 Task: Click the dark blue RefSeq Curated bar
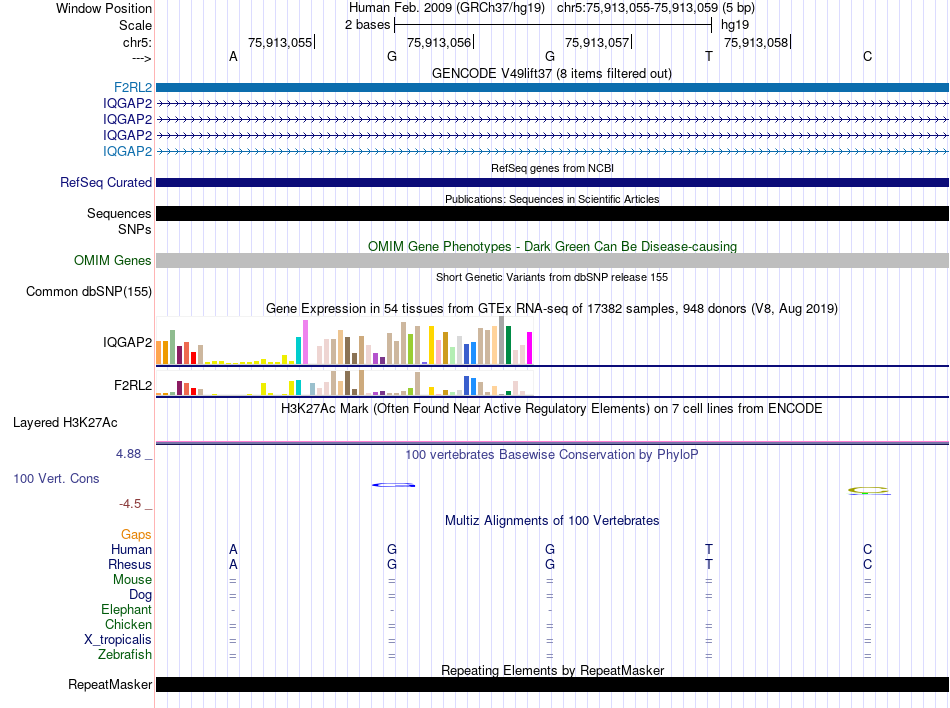pyautogui.click(x=553, y=182)
